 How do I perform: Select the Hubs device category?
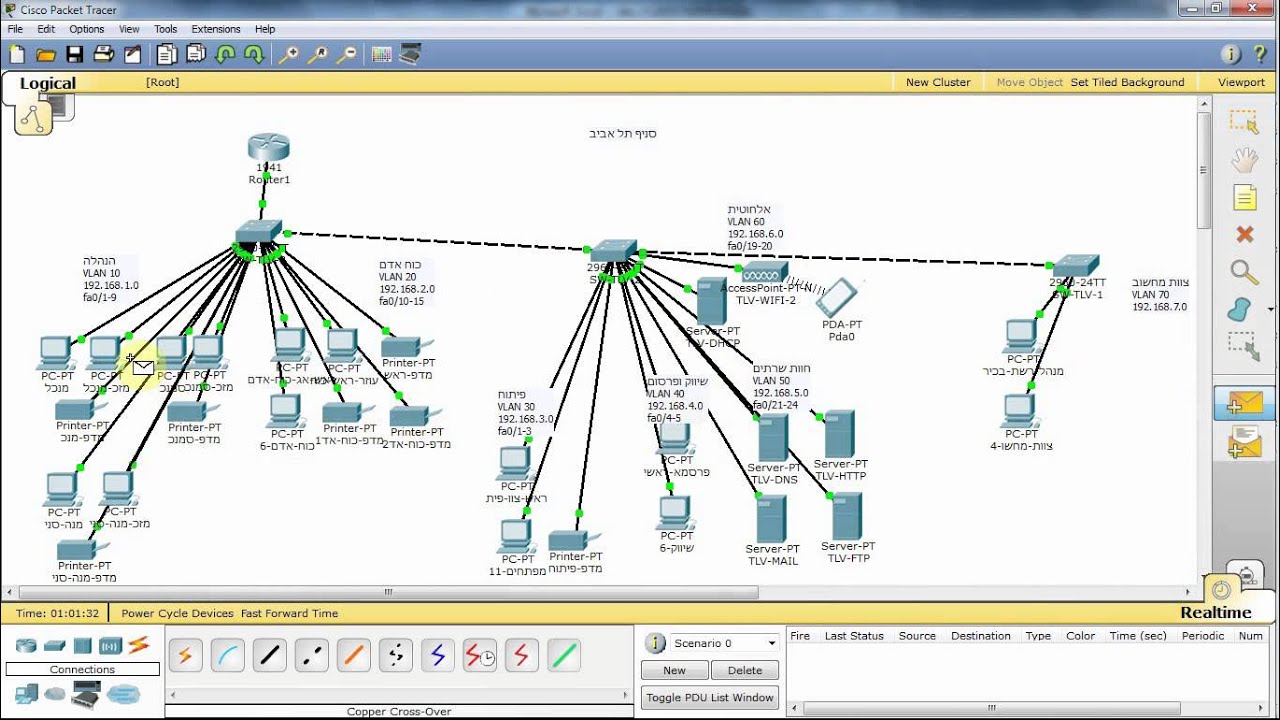coord(82,645)
